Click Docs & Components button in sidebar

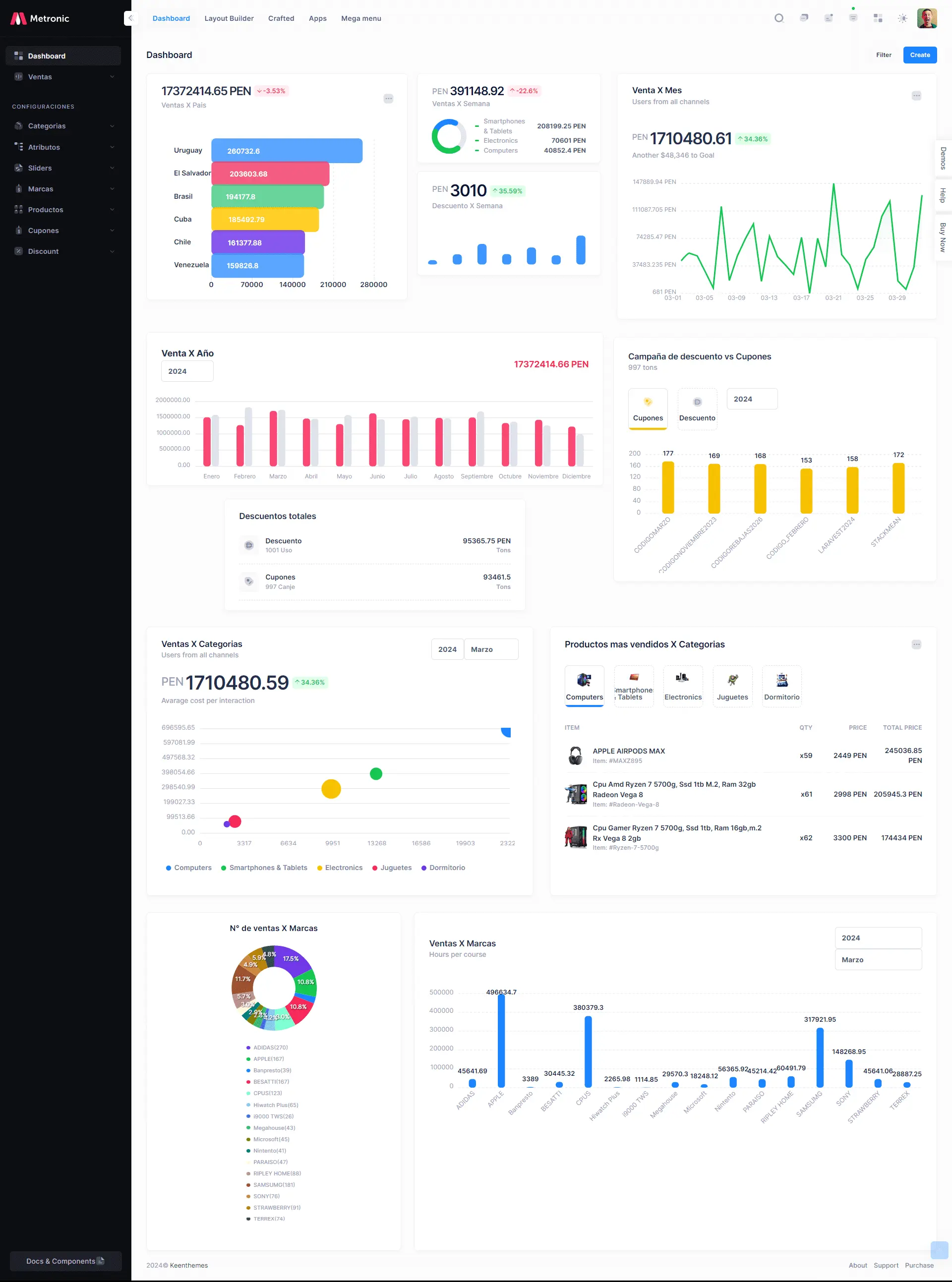[x=65, y=1261]
